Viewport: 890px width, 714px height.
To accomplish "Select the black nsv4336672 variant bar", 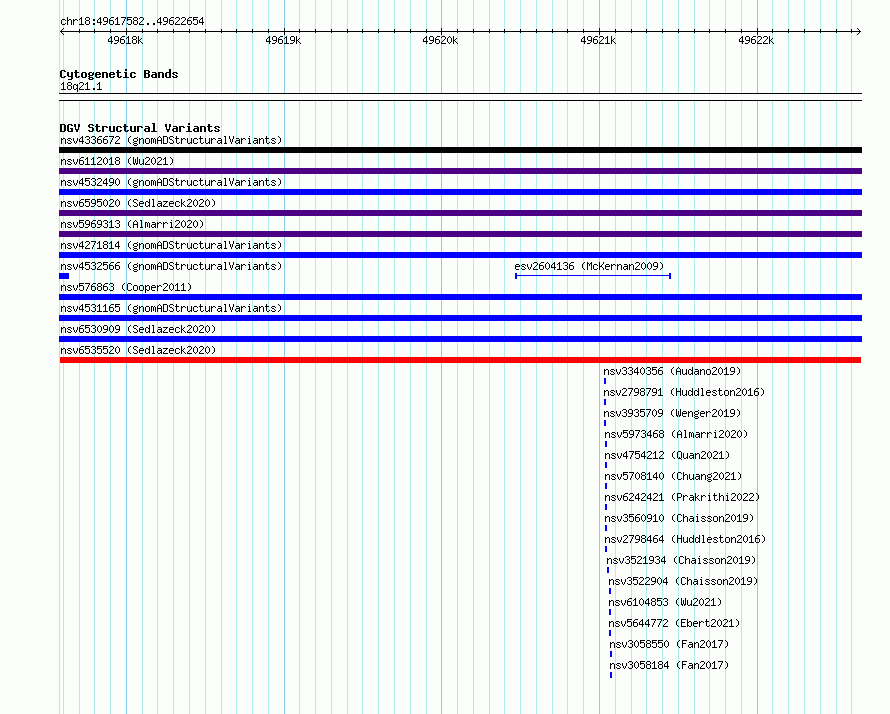I will (460, 150).
